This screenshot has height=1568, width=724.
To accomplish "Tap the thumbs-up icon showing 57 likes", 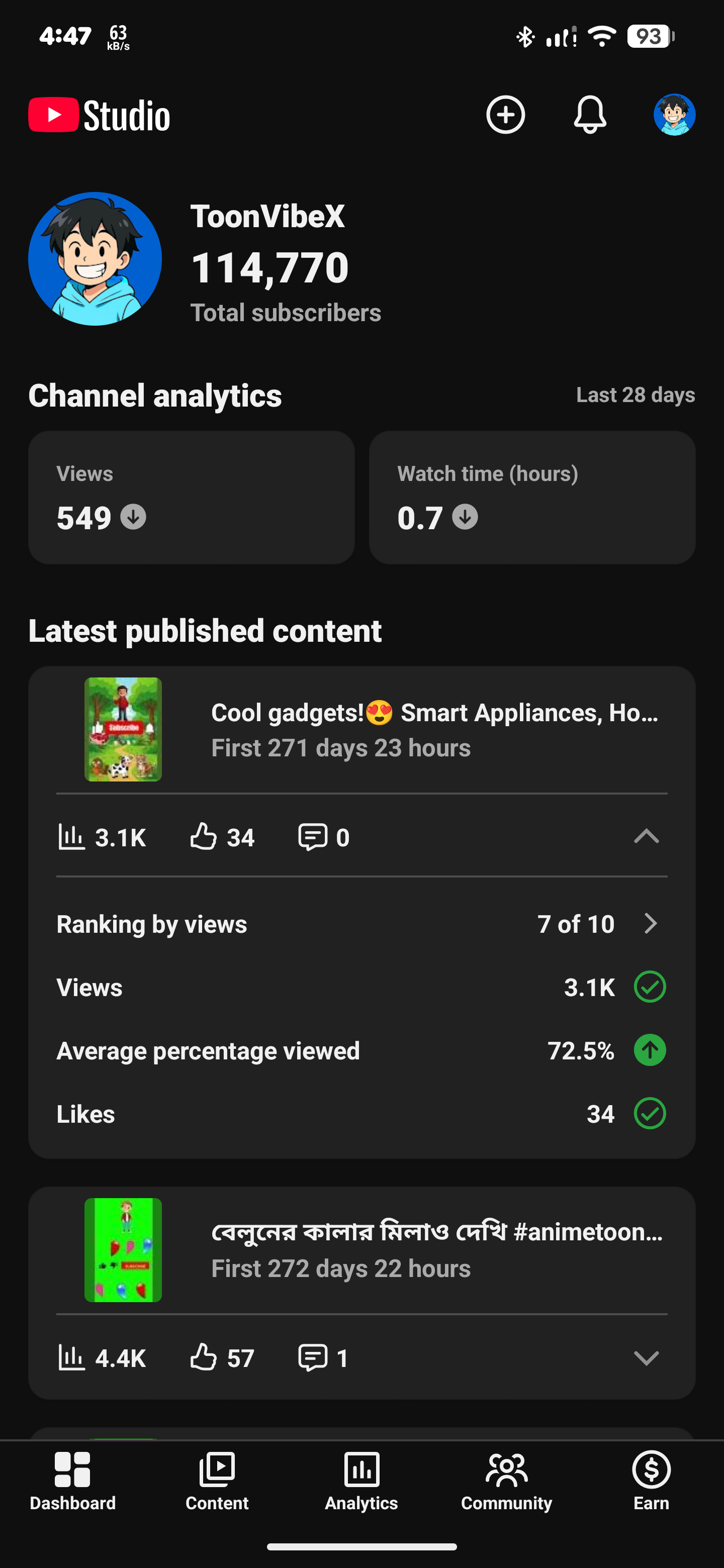I will click(x=204, y=1357).
